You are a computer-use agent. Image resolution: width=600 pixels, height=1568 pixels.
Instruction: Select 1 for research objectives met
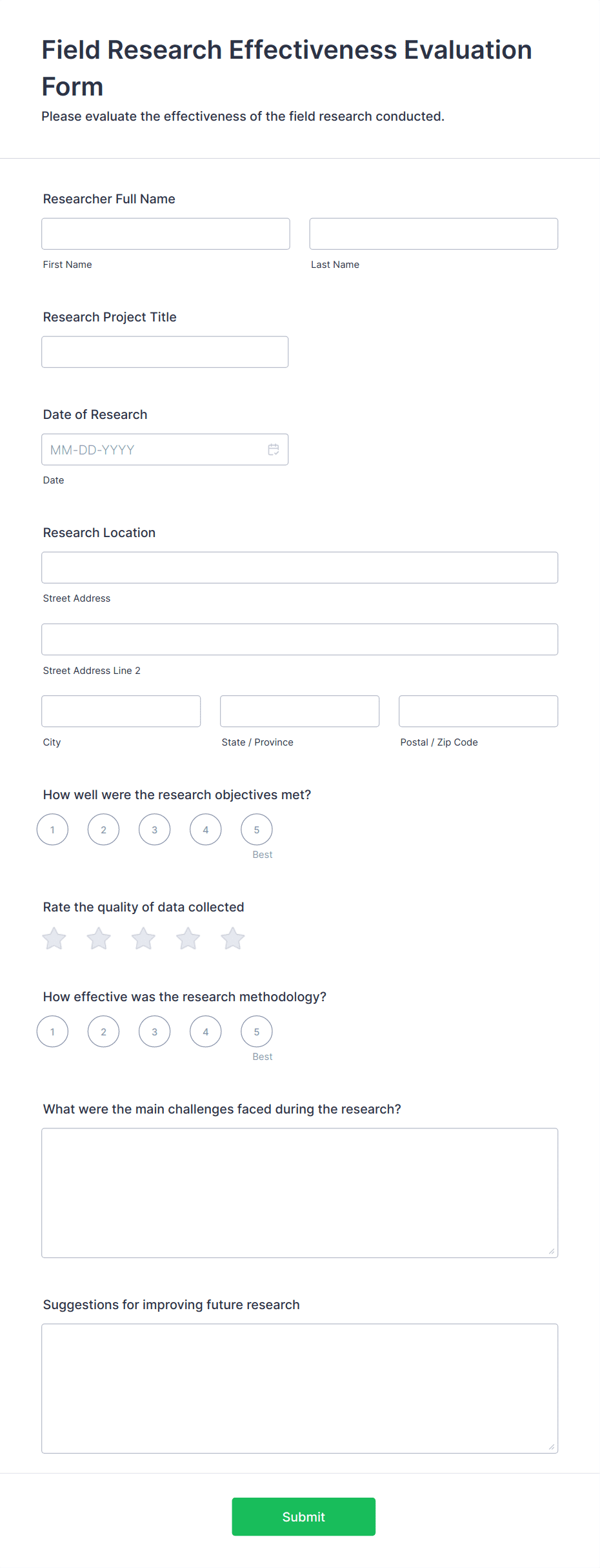pyautogui.click(x=53, y=830)
